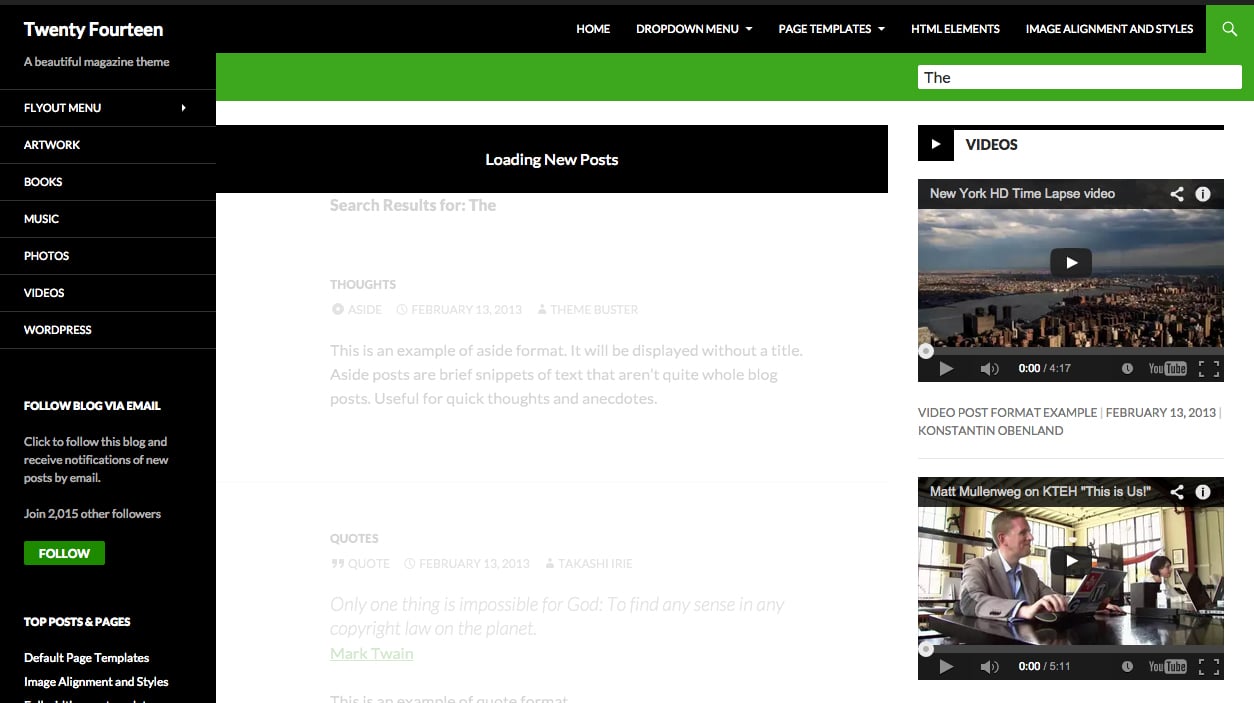Expand the Flyout Menu sidebar item

(x=108, y=108)
